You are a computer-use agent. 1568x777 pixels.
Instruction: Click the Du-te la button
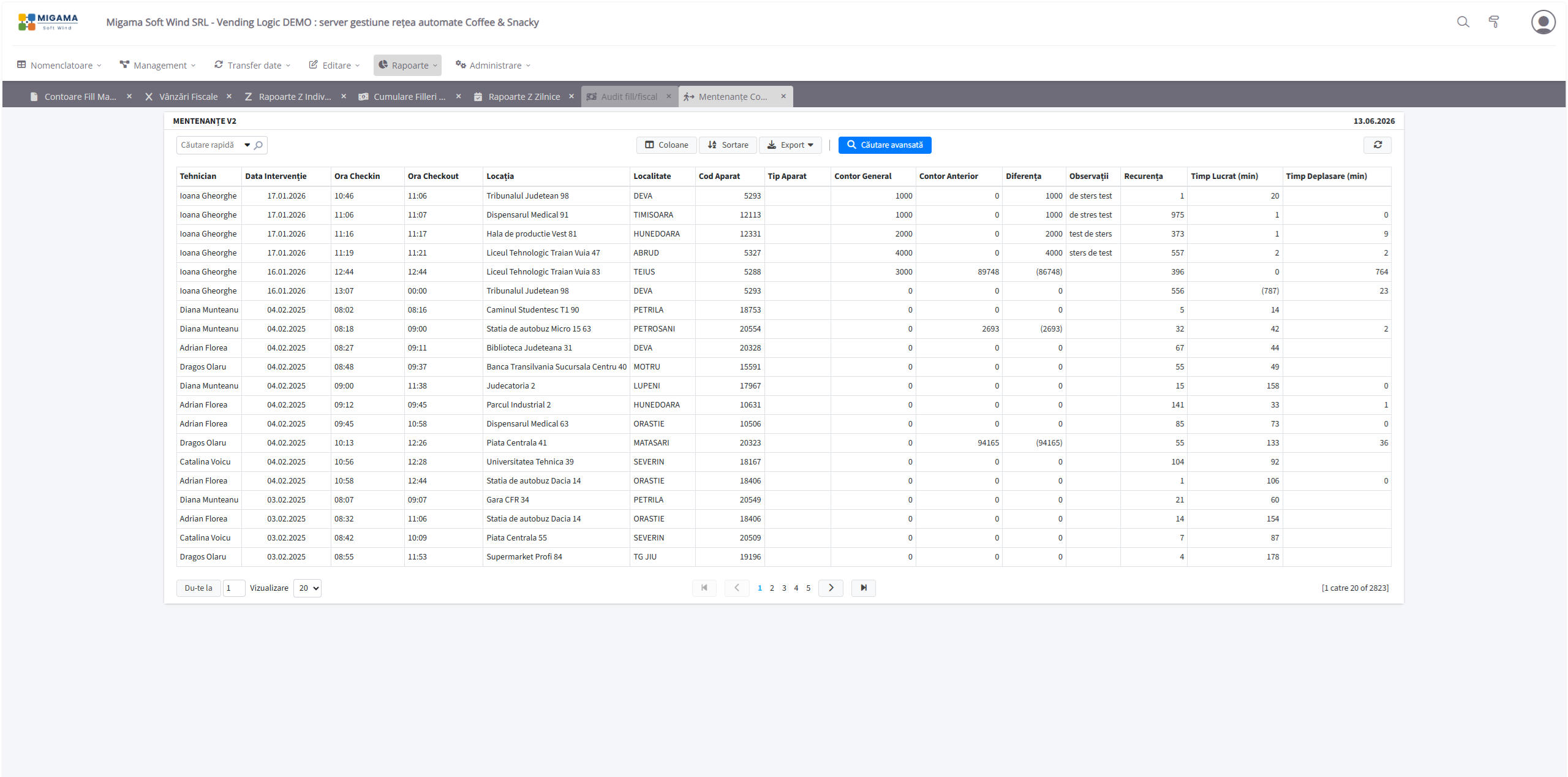[x=198, y=588]
